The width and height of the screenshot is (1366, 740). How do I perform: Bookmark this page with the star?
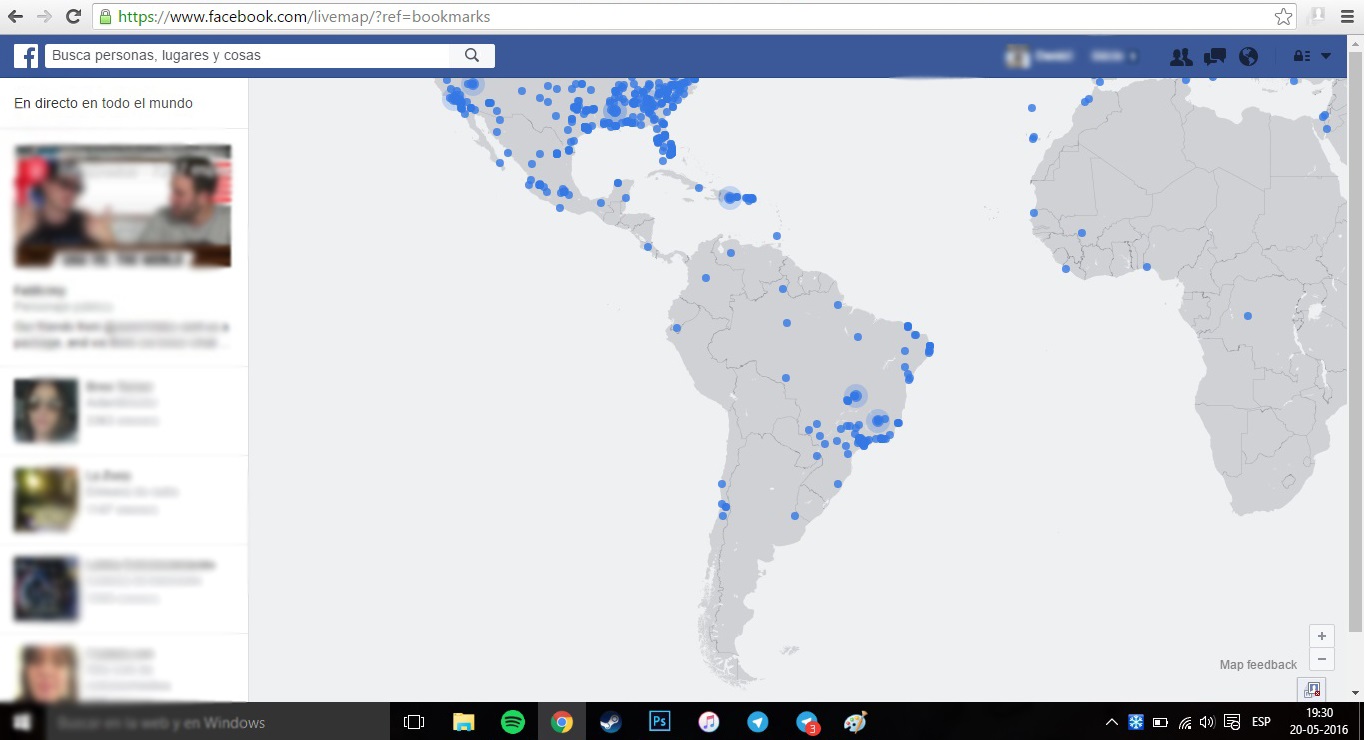tap(1283, 17)
